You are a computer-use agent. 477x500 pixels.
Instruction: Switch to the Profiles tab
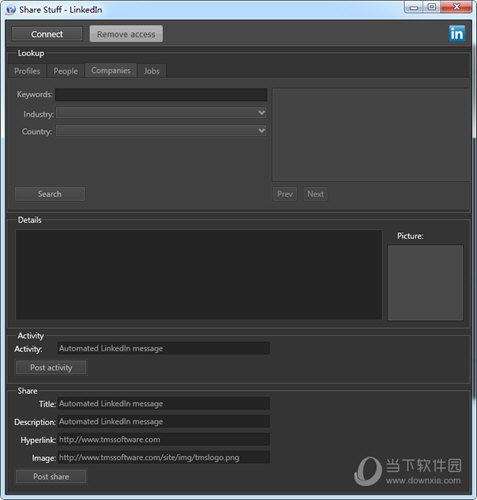coord(27,71)
